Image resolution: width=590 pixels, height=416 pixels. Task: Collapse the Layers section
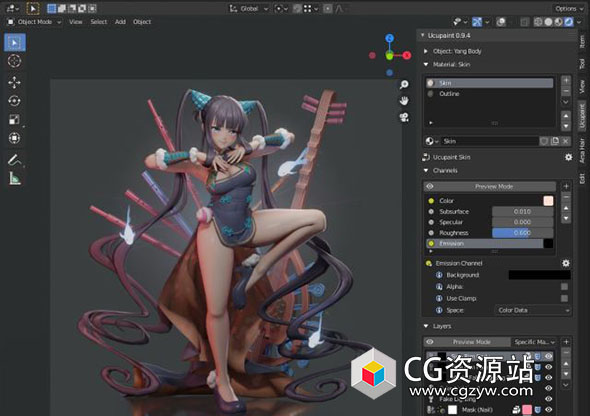click(x=426, y=326)
